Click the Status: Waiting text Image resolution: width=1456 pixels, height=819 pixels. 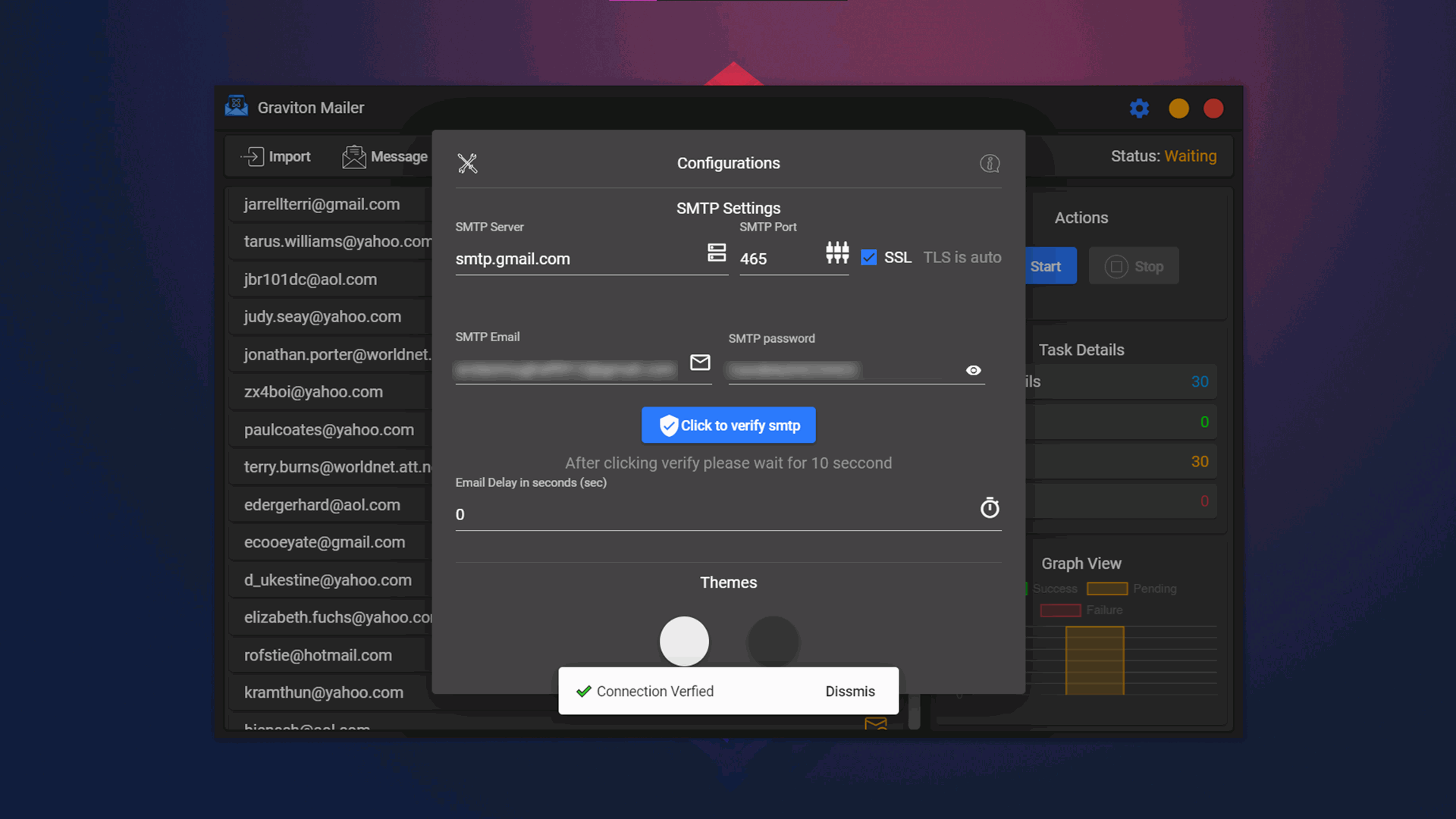click(x=1164, y=156)
